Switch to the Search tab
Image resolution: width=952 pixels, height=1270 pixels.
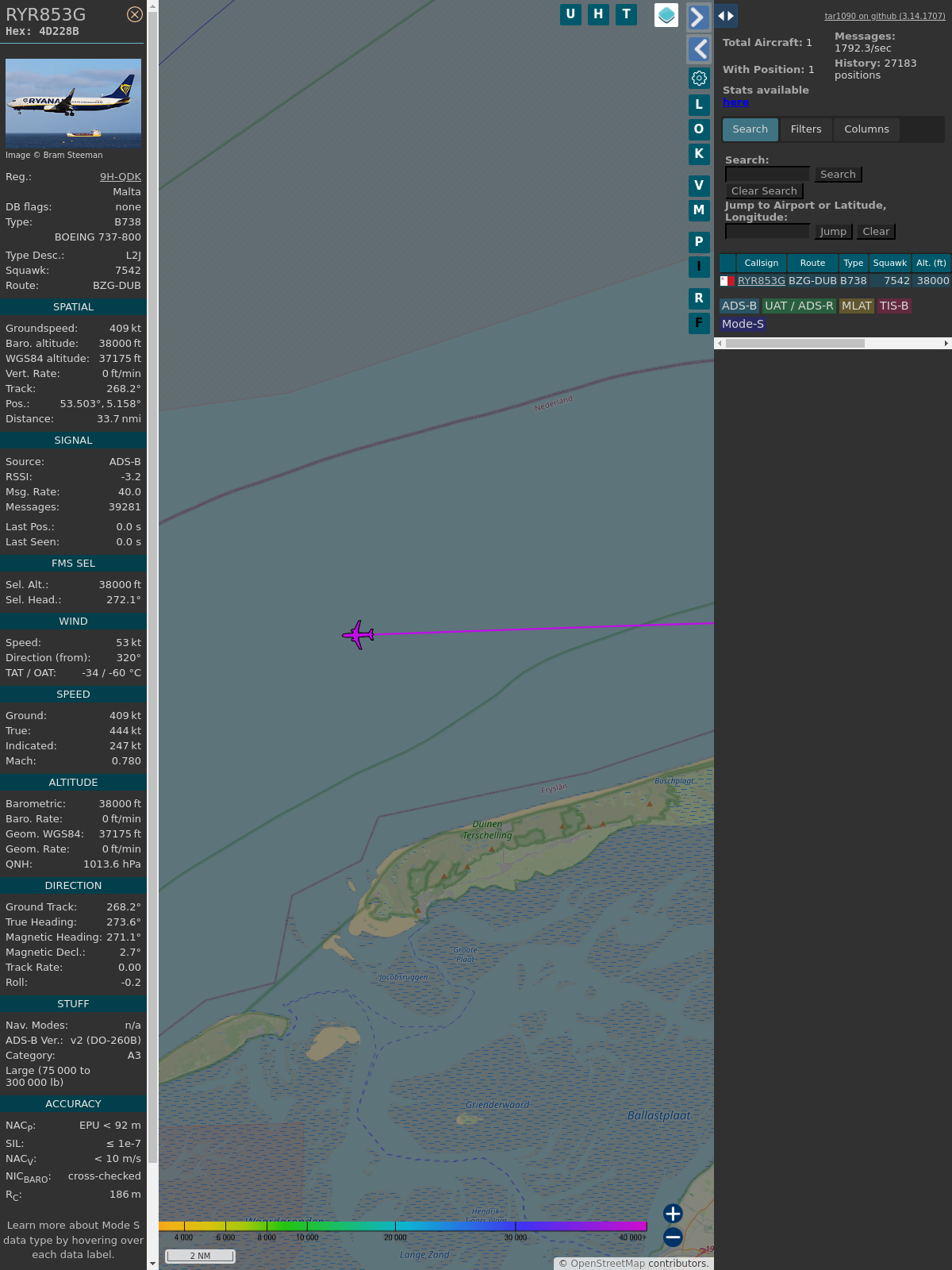click(x=750, y=129)
